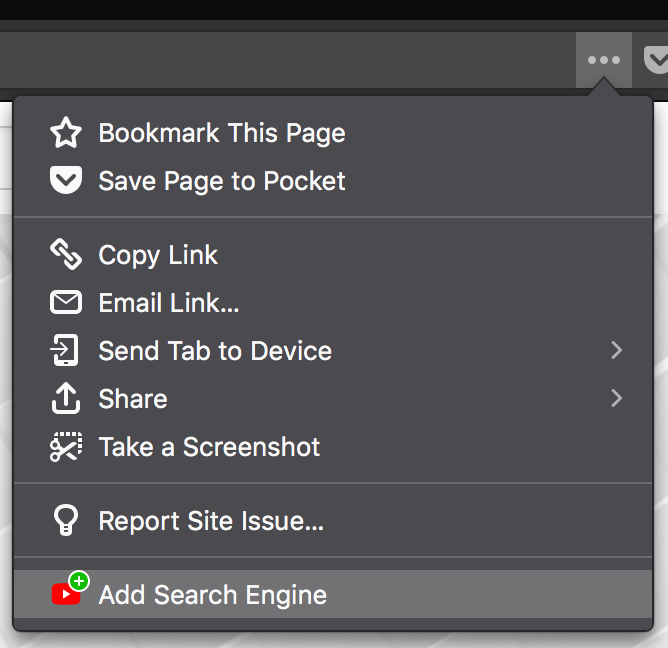Click the Share upload-arrow icon
The width and height of the screenshot is (668, 648).
point(66,398)
